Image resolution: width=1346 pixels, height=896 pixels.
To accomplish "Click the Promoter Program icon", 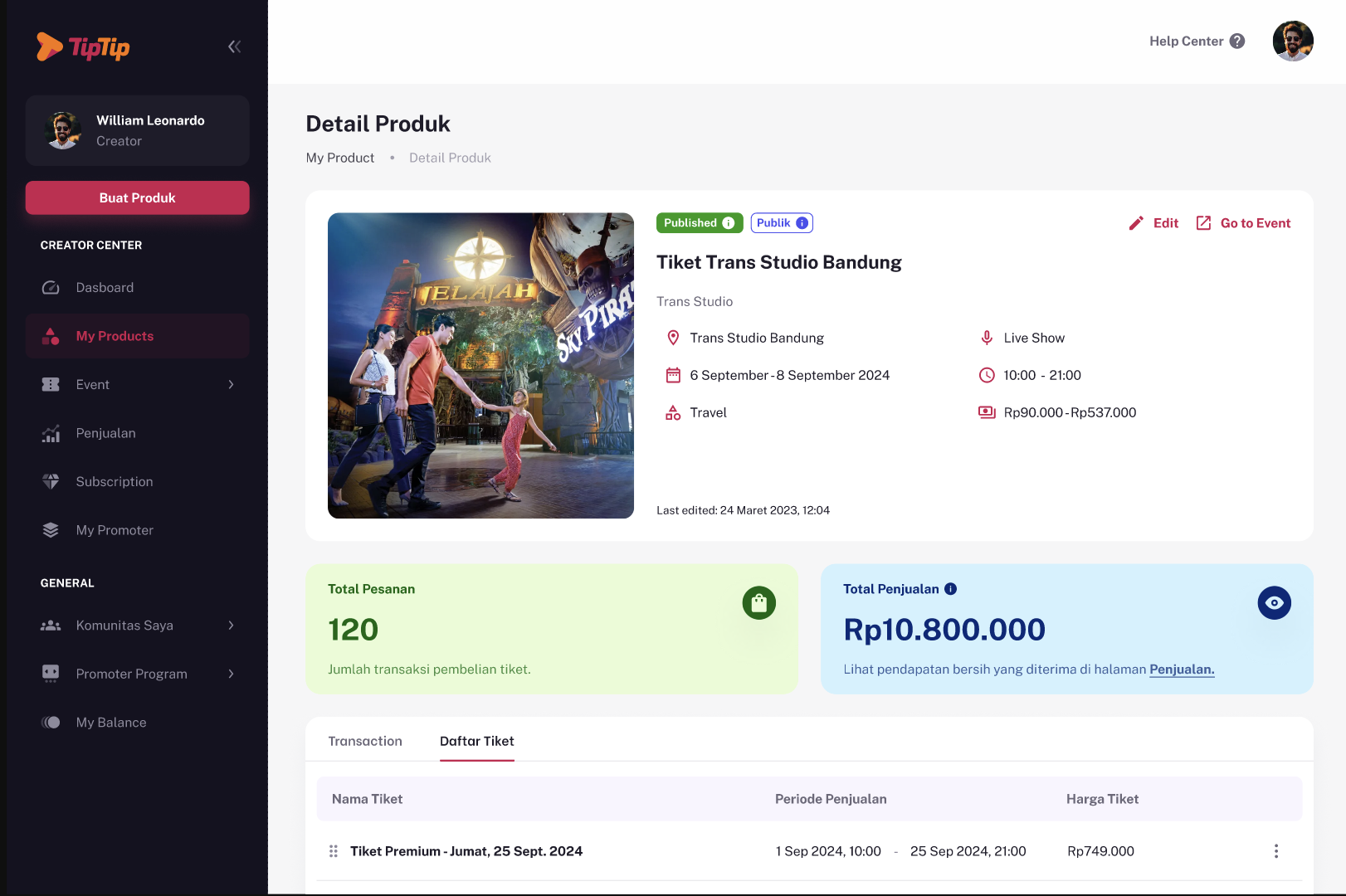I will click(x=51, y=674).
